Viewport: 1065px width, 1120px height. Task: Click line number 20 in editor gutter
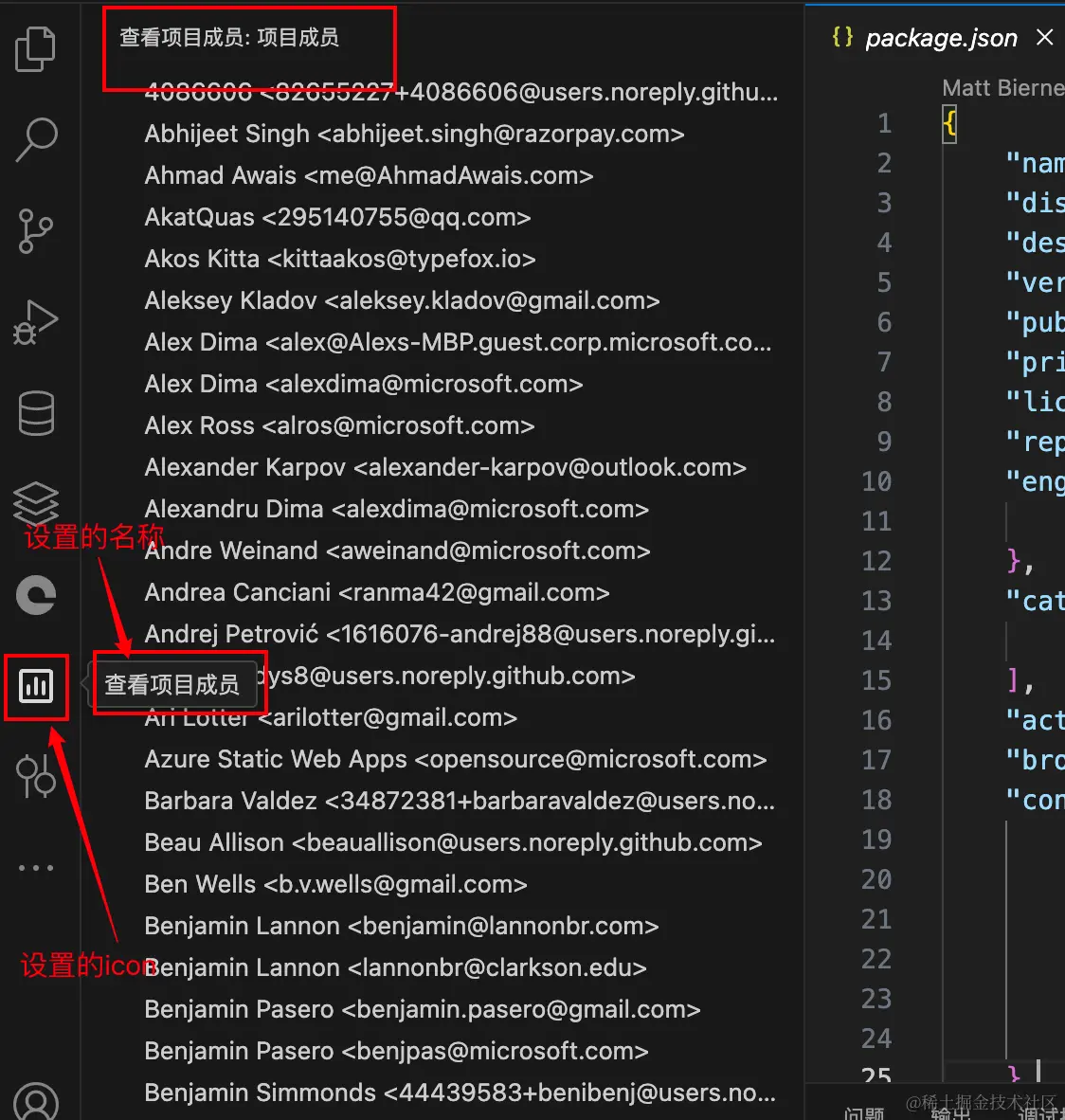click(x=876, y=879)
